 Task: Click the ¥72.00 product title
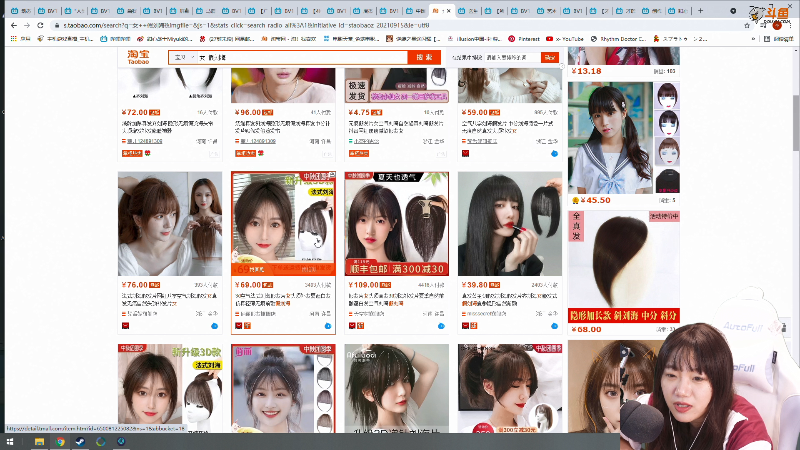pyautogui.click(x=168, y=127)
